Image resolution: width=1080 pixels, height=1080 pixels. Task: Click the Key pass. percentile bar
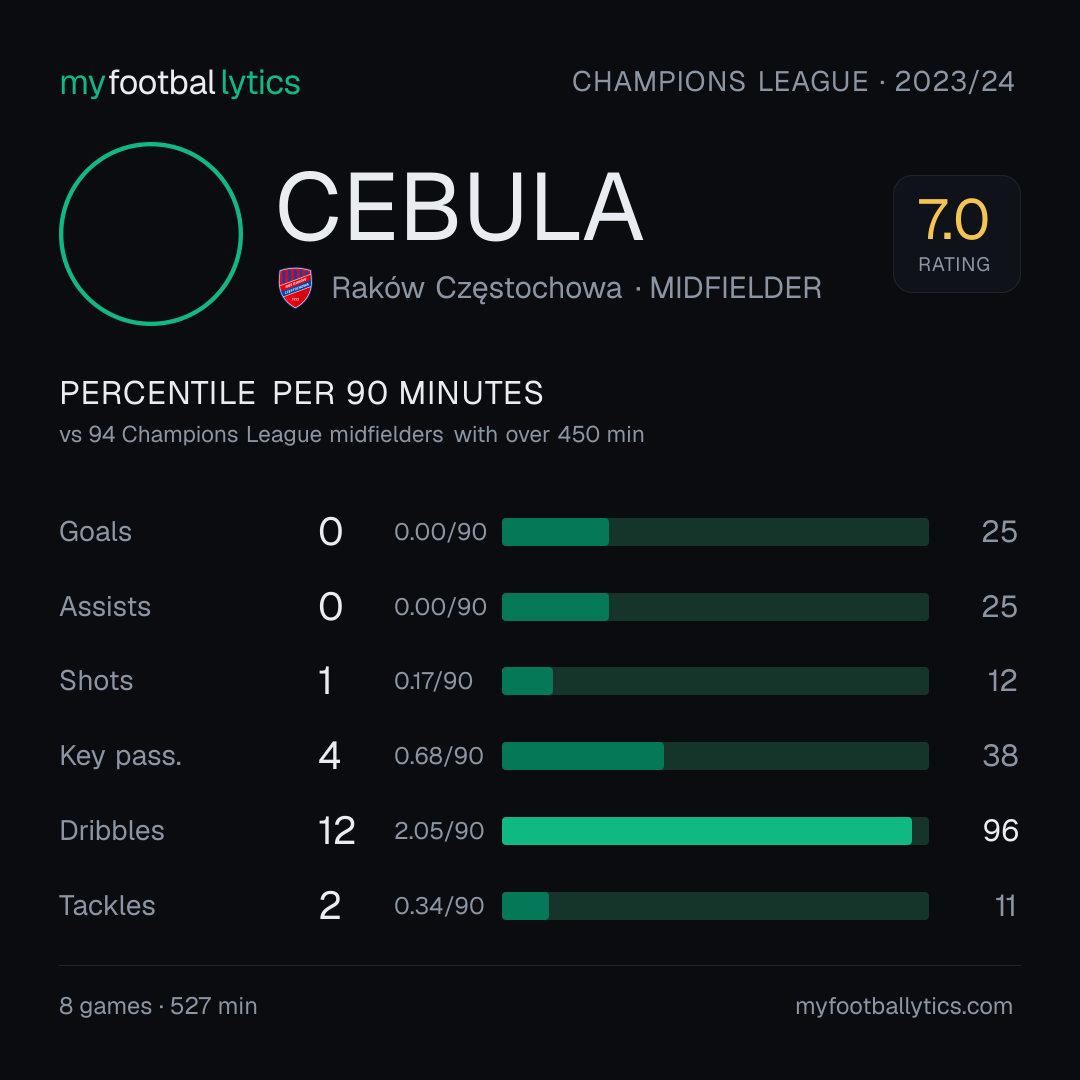715,756
